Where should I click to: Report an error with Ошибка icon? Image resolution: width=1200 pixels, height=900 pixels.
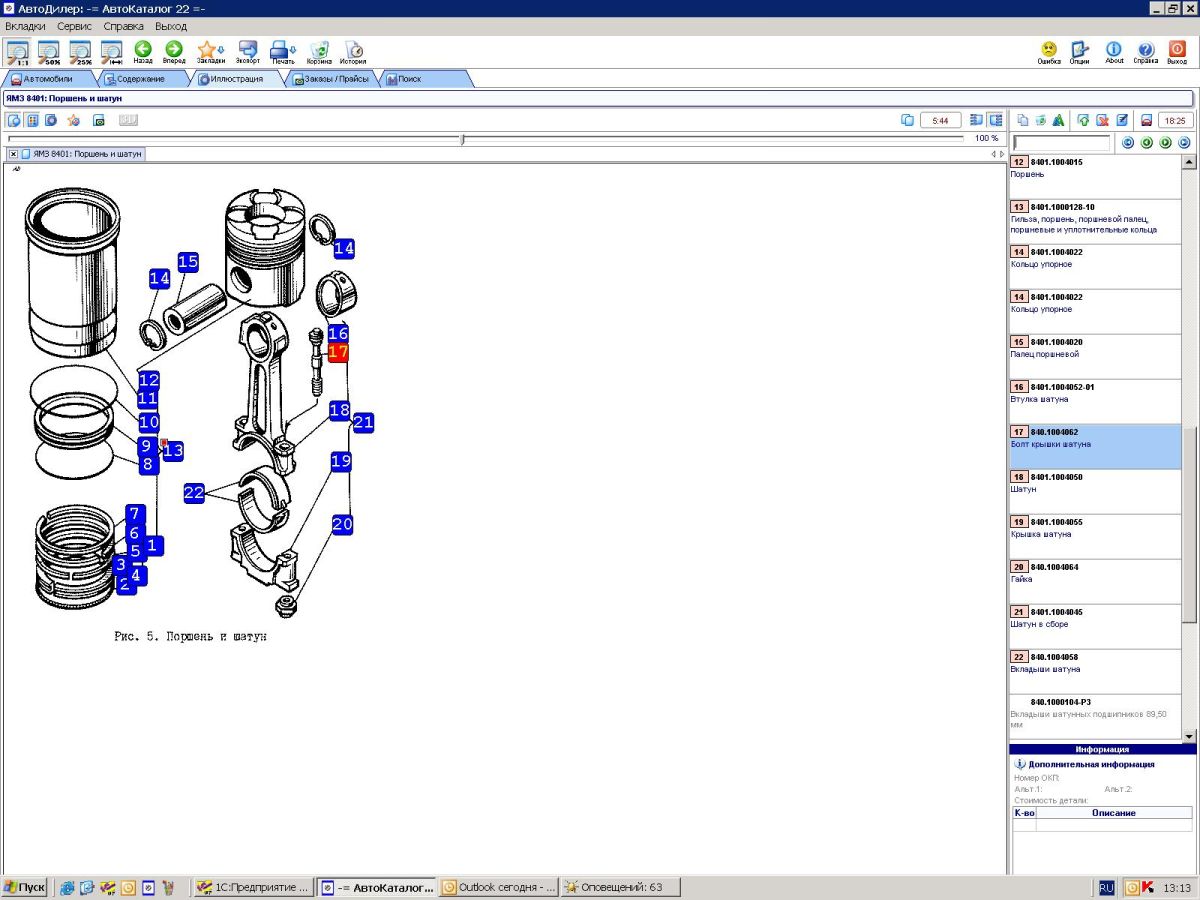(1048, 50)
